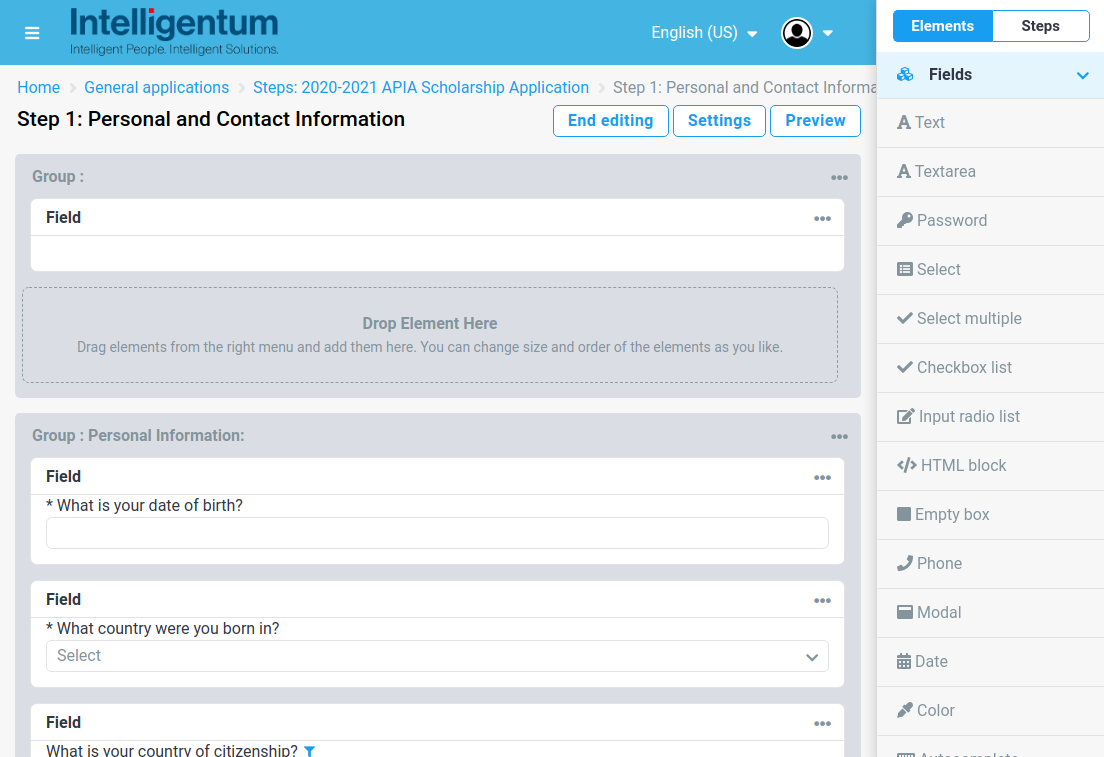Pick the Empty box square icon
This screenshot has width=1104, height=757.
pos(904,515)
